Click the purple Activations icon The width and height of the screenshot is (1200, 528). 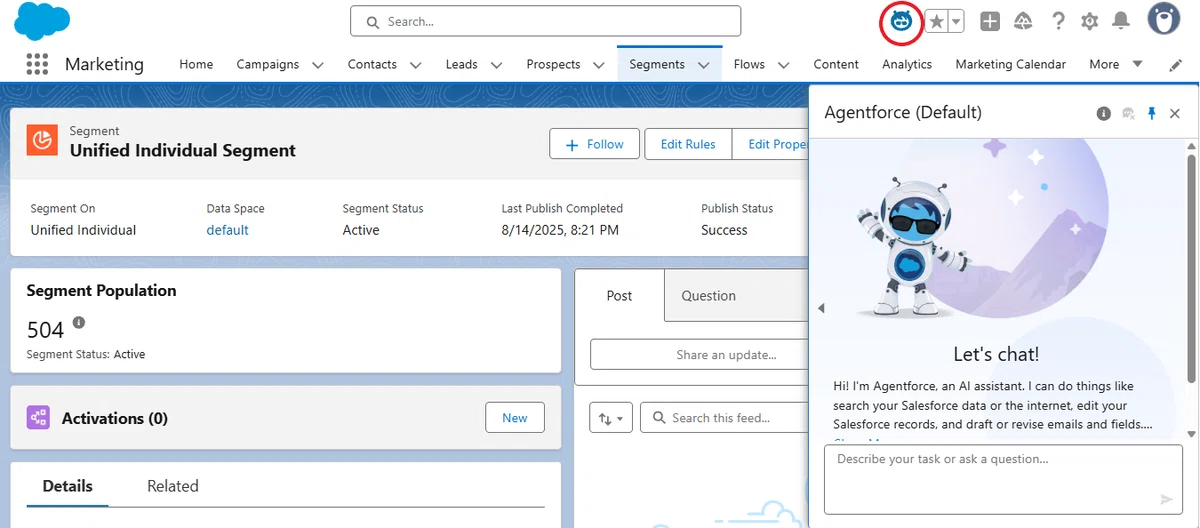[x=38, y=418]
